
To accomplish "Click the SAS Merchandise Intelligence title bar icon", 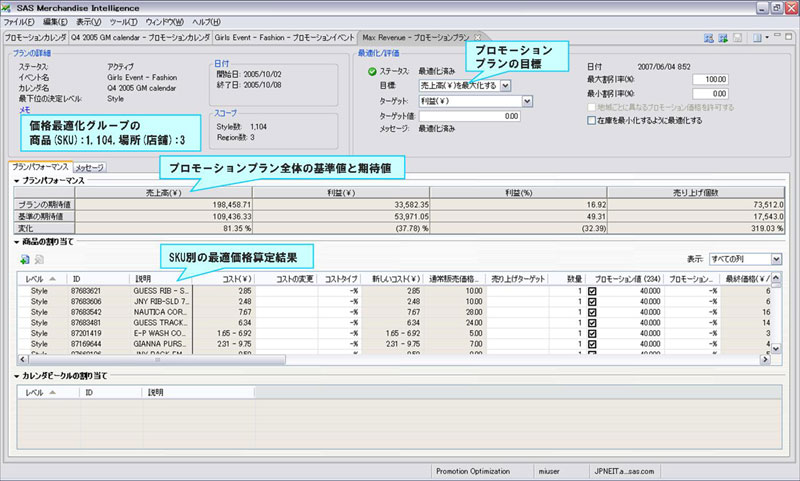I will pyautogui.click(x=6, y=8).
